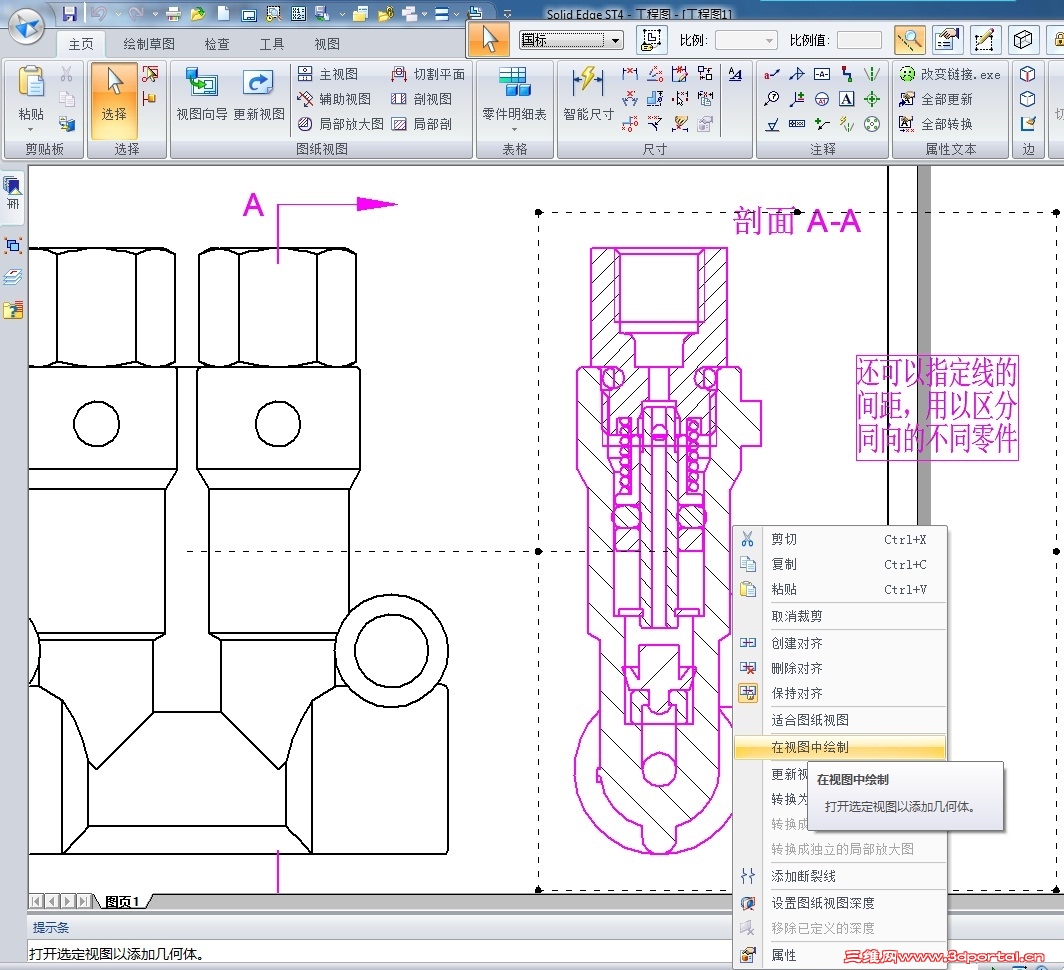Choose 适合图纸视图 from the context menu
The width and height of the screenshot is (1064, 970).
click(x=840, y=720)
